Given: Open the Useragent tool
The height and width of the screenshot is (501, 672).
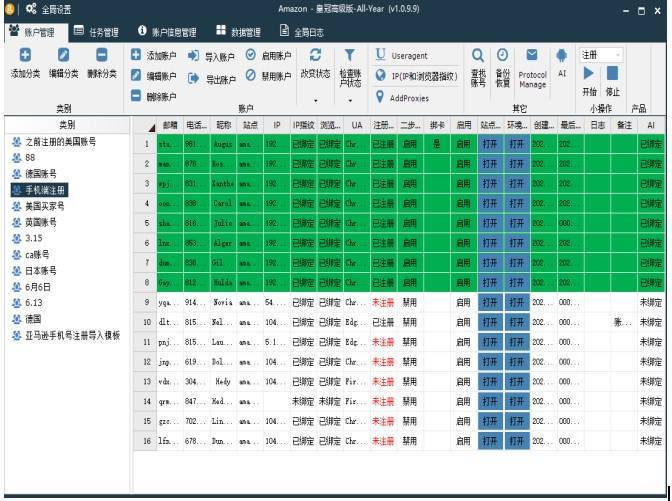Looking at the screenshot, I should (x=402, y=55).
